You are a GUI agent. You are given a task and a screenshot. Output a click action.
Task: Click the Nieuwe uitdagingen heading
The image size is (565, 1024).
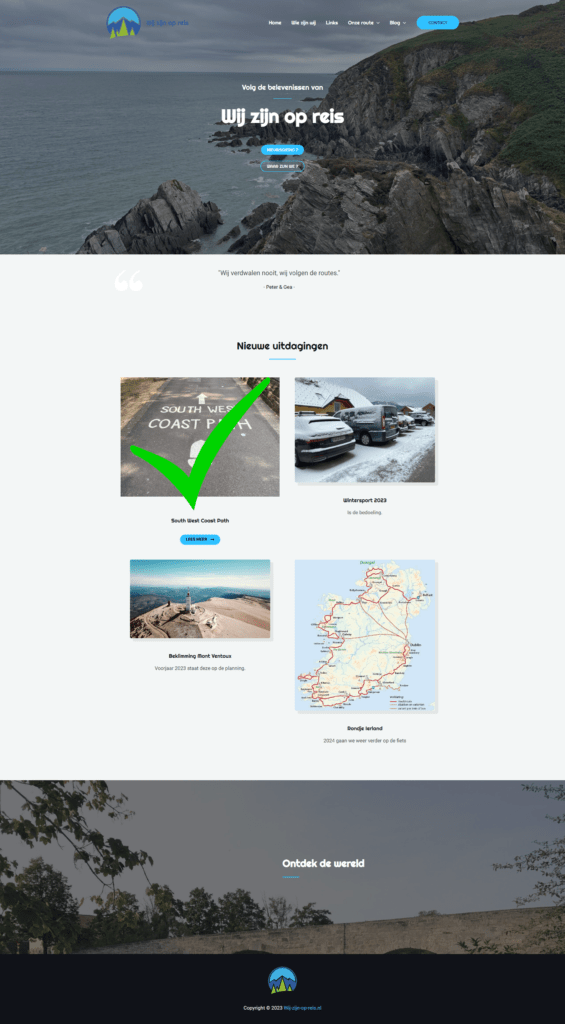click(x=282, y=345)
